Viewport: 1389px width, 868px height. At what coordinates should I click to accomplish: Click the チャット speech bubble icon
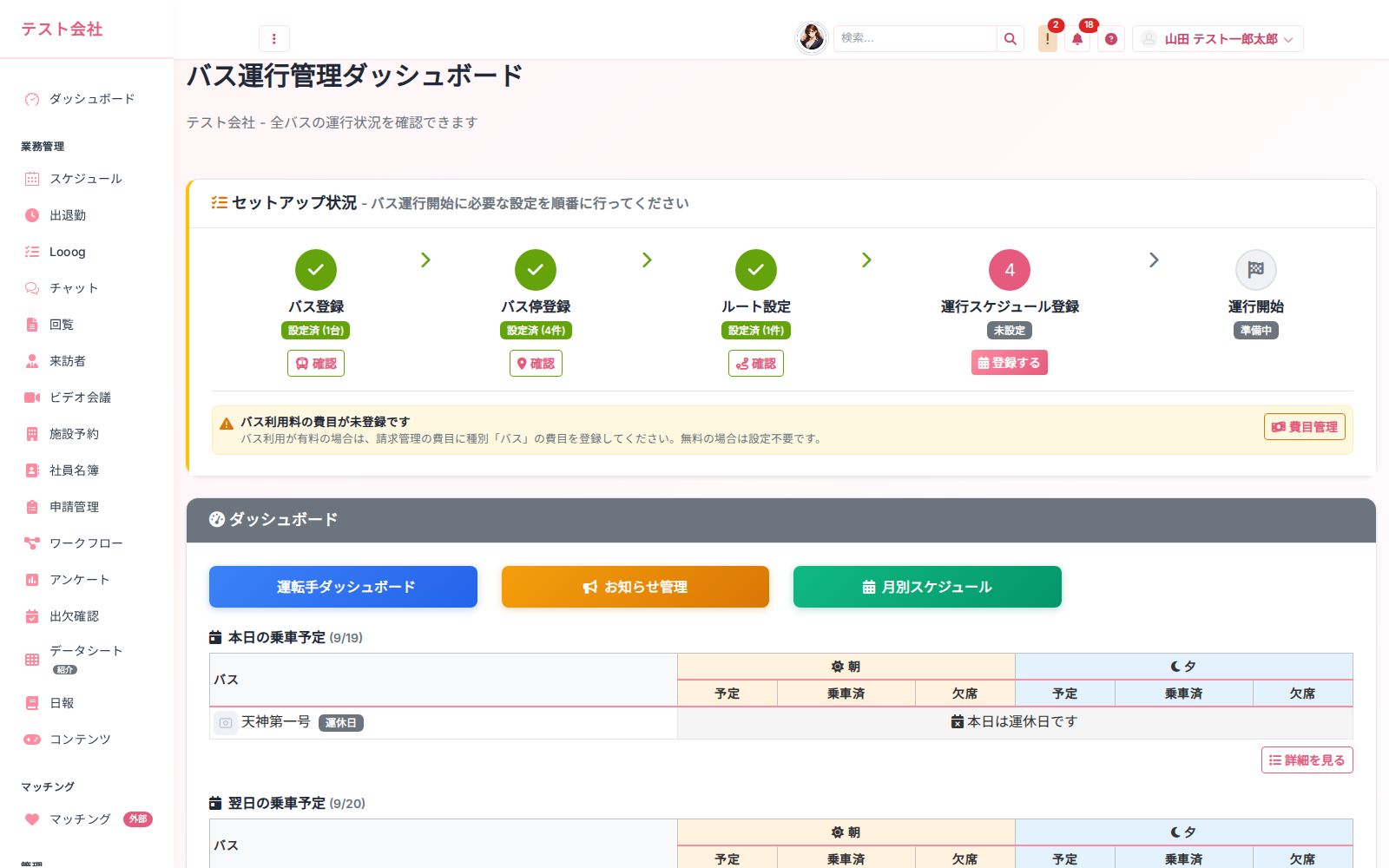coord(32,288)
